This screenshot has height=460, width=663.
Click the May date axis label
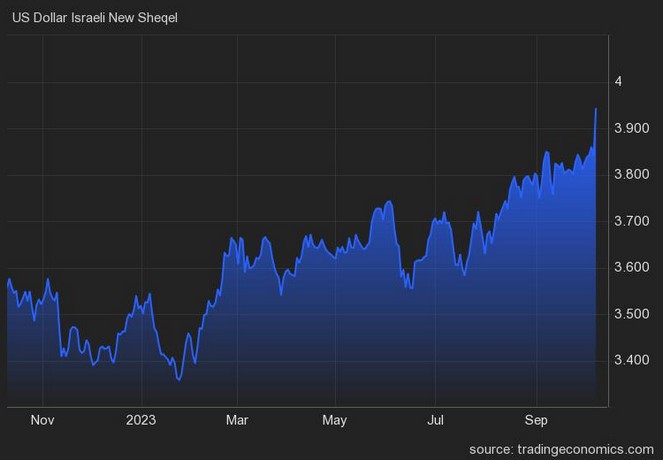[x=334, y=420]
